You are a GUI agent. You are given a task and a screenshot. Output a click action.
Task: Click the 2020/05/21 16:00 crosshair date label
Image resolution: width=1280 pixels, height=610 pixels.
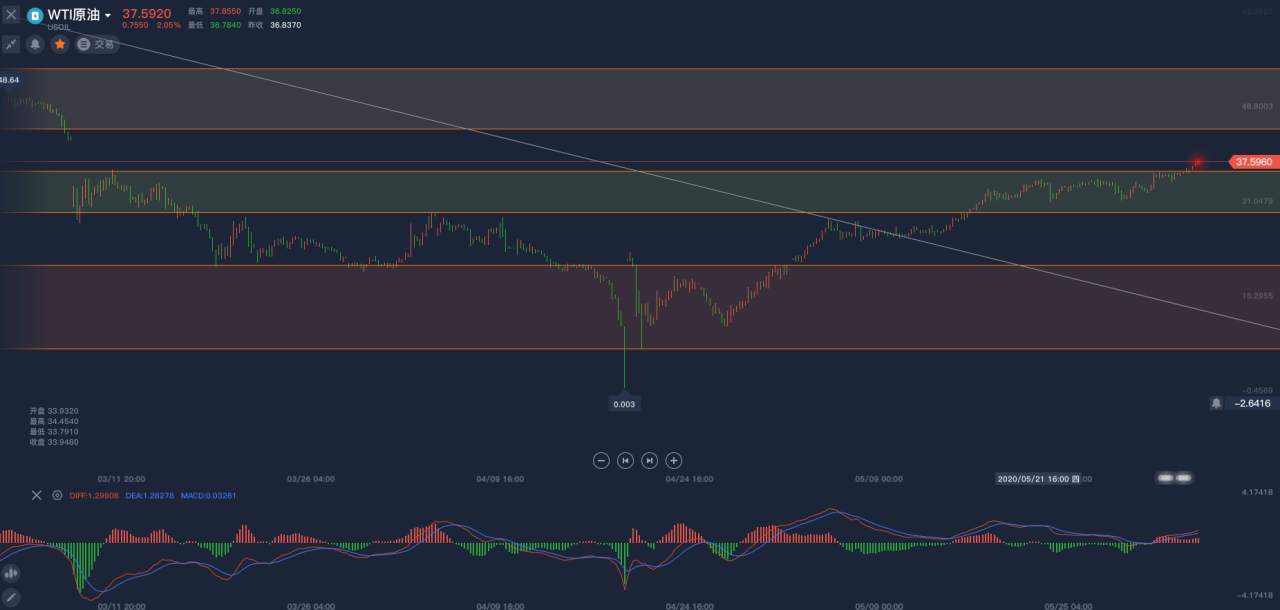[1038, 478]
